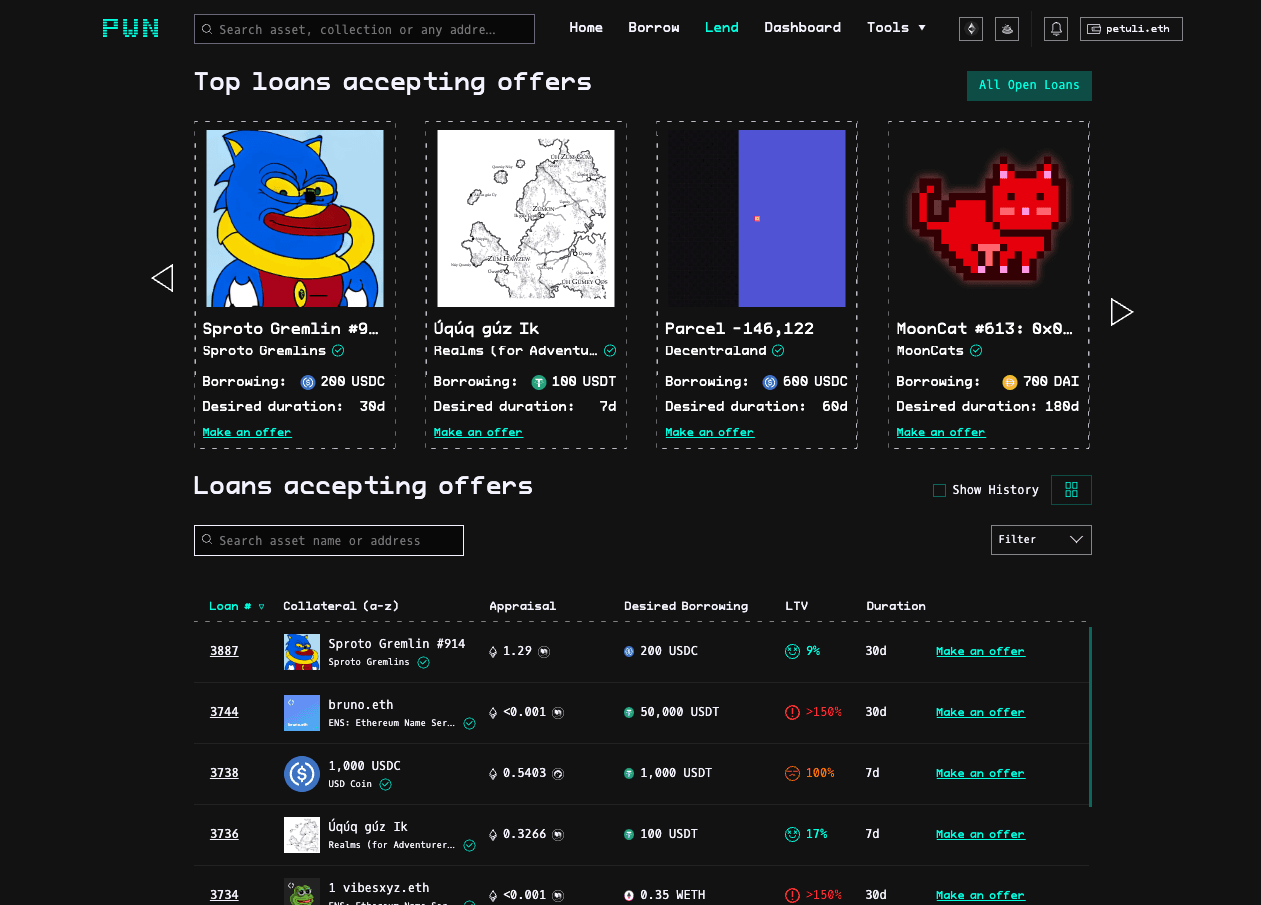Make an offer on Parcel -146,122 card
The width and height of the screenshot is (1261, 905).
click(x=709, y=432)
